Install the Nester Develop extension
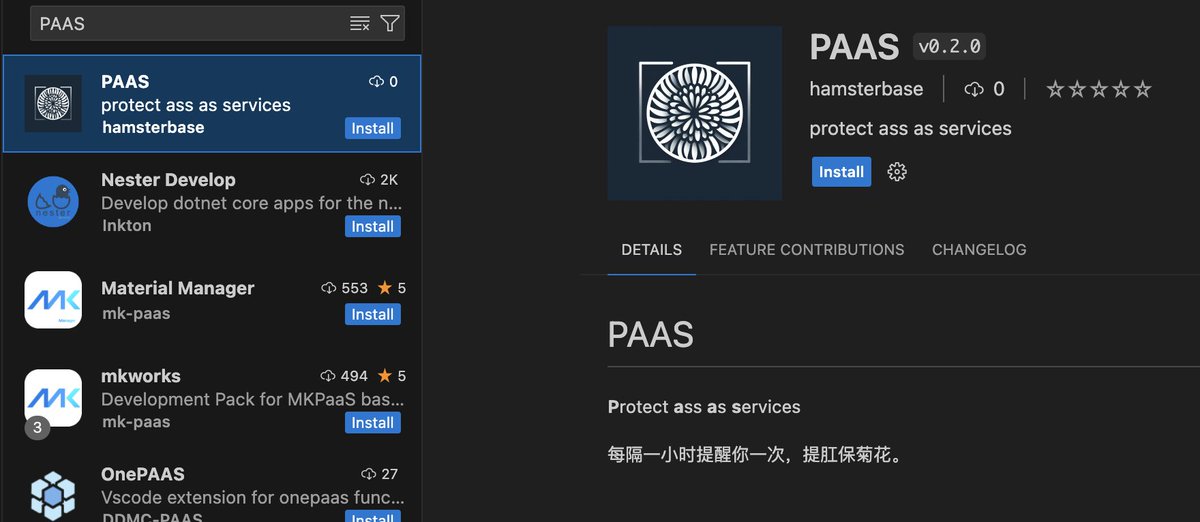Image resolution: width=1200 pixels, height=522 pixels. point(373,226)
